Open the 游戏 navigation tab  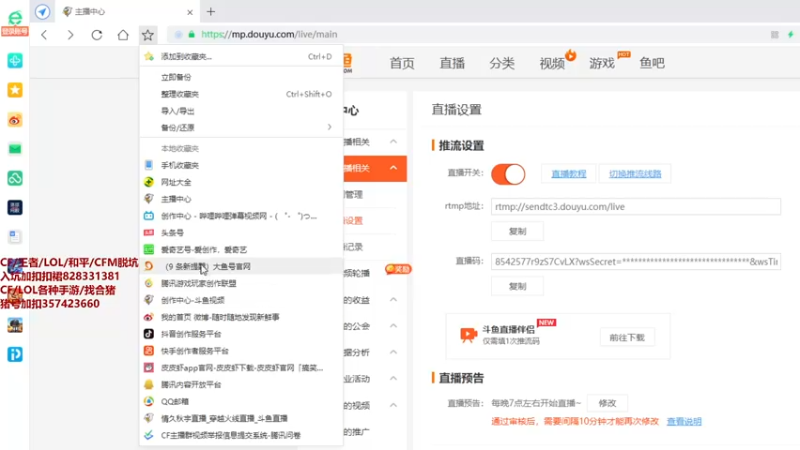point(602,63)
